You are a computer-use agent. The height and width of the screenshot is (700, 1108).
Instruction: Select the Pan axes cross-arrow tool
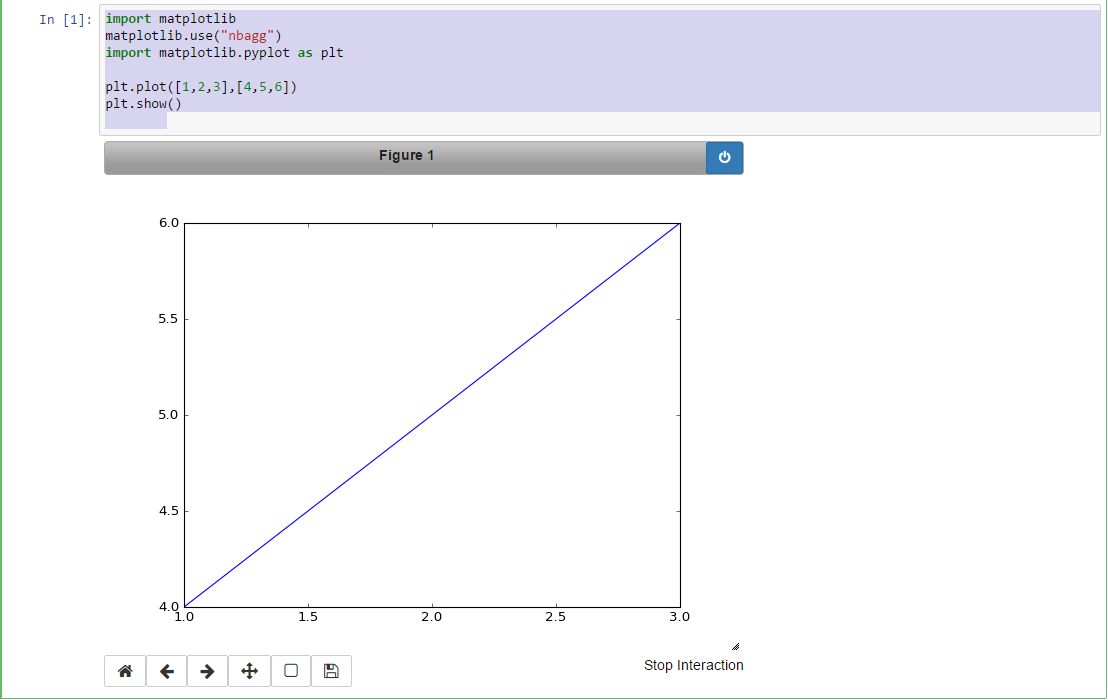click(x=249, y=671)
